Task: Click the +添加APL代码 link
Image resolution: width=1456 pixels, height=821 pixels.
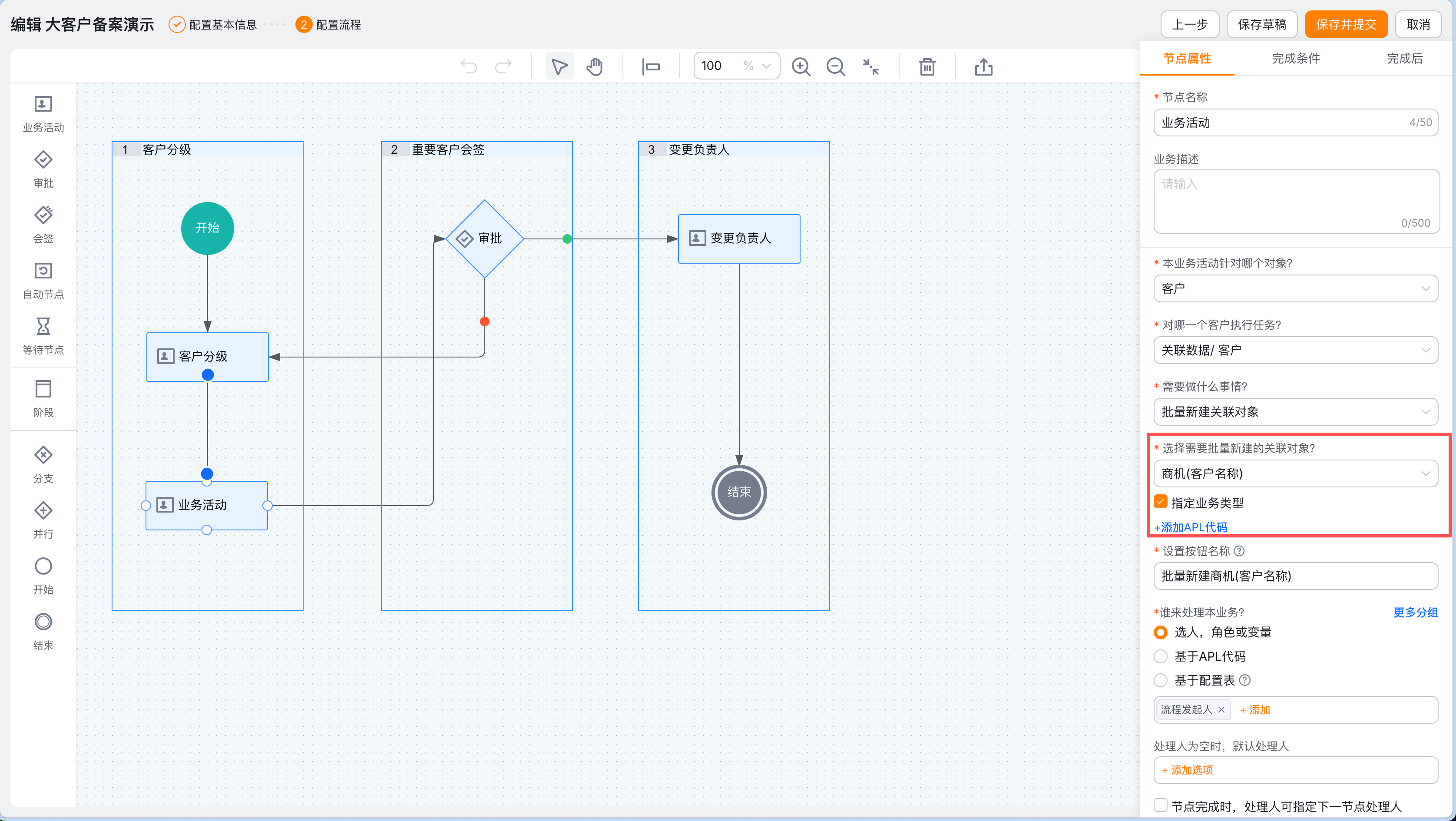Action: [1190, 527]
